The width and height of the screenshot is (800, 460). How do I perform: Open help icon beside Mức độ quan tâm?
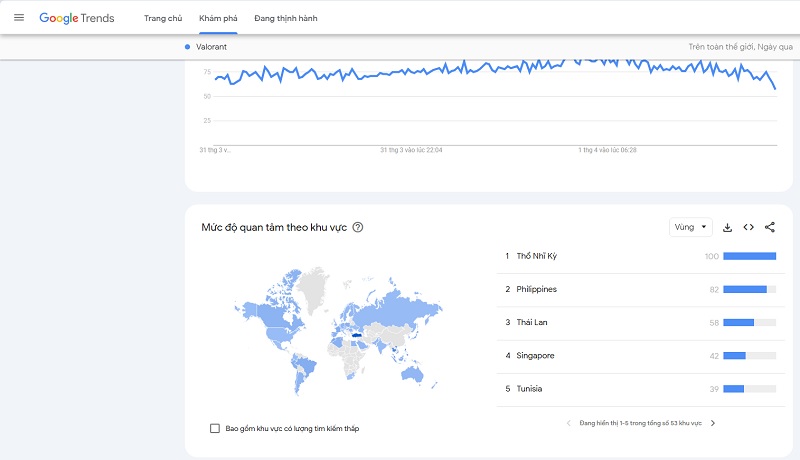coord(358,227)
